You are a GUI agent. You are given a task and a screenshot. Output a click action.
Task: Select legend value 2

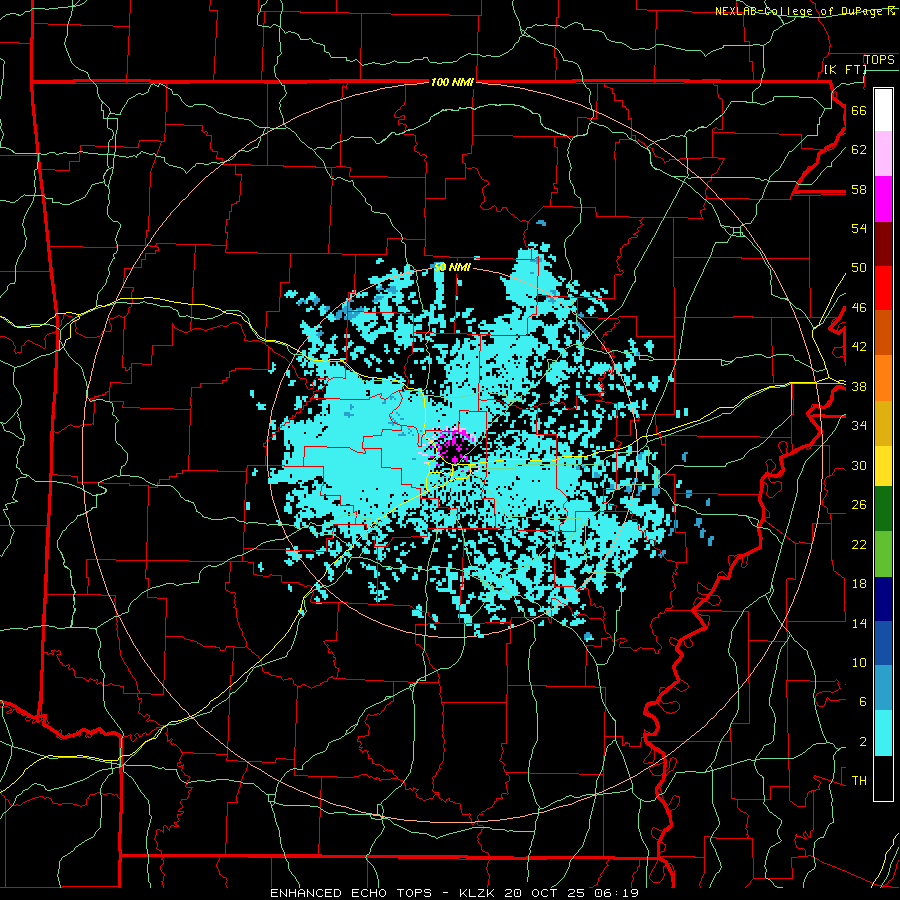[862, 742]
